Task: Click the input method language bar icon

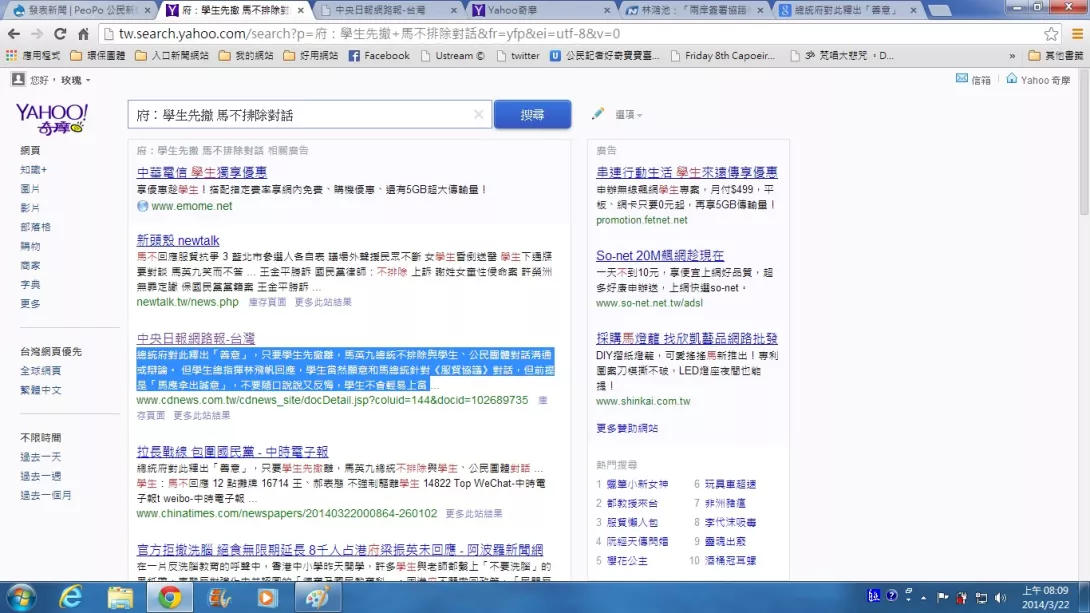Action: 874,596
